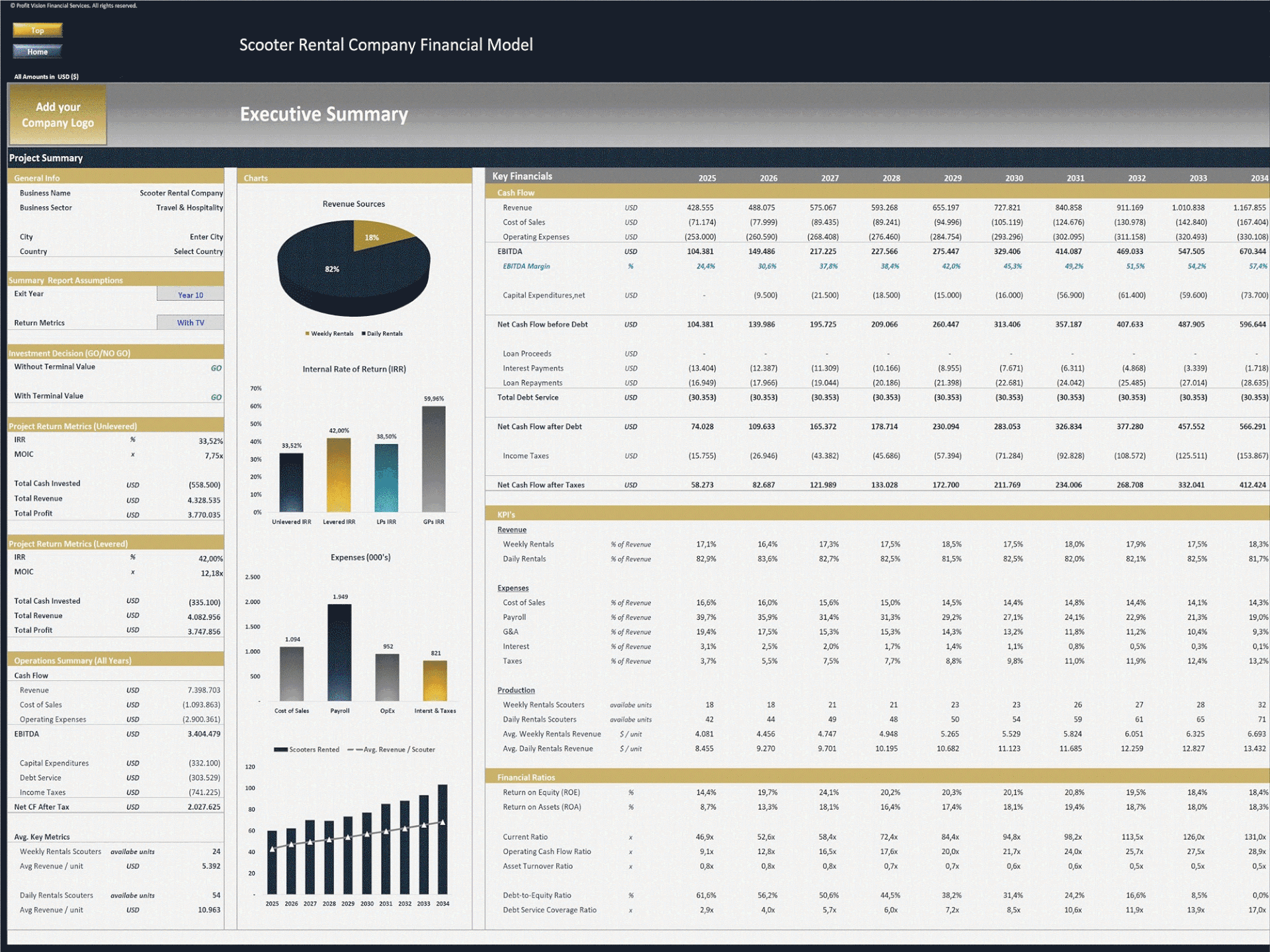Select the Without Terminal Value GO result
This screenshot has width=1270, height=952.
click(216, 368)
